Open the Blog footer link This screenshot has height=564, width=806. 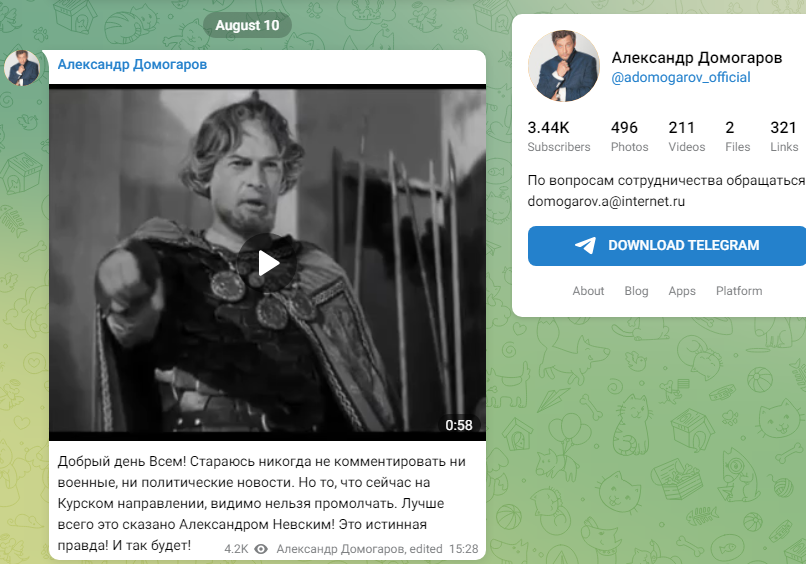coord(636,291)
